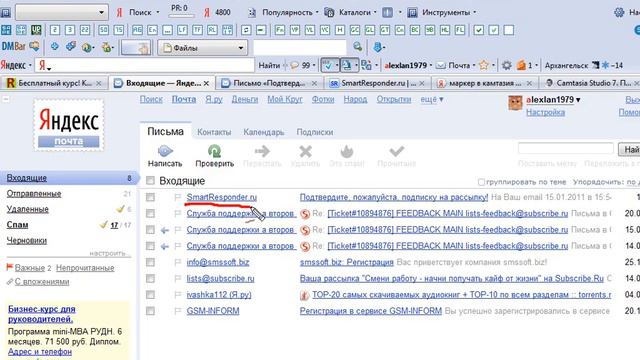640x360 pixels.
Task: Switch to Бесплатный курс browser tab
Action: click(x=54, y=83)
